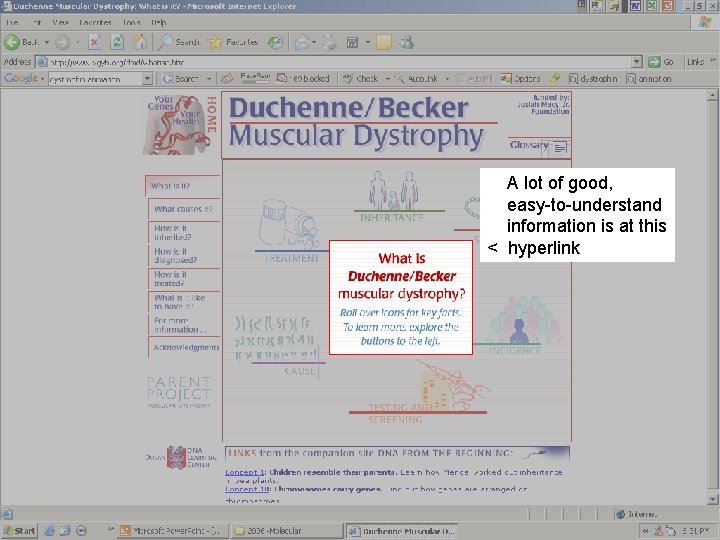Viewport: 720px width, 540px height.
Task: Open the 'How is it inherited?' section
Action: coord(184,232)
